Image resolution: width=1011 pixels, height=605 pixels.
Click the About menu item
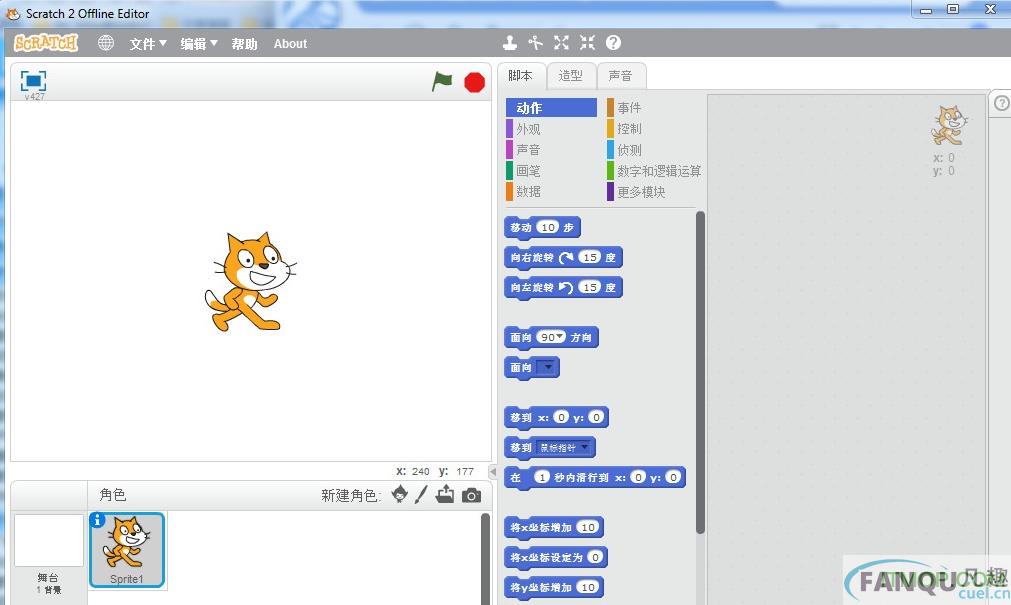coord(290,44)
